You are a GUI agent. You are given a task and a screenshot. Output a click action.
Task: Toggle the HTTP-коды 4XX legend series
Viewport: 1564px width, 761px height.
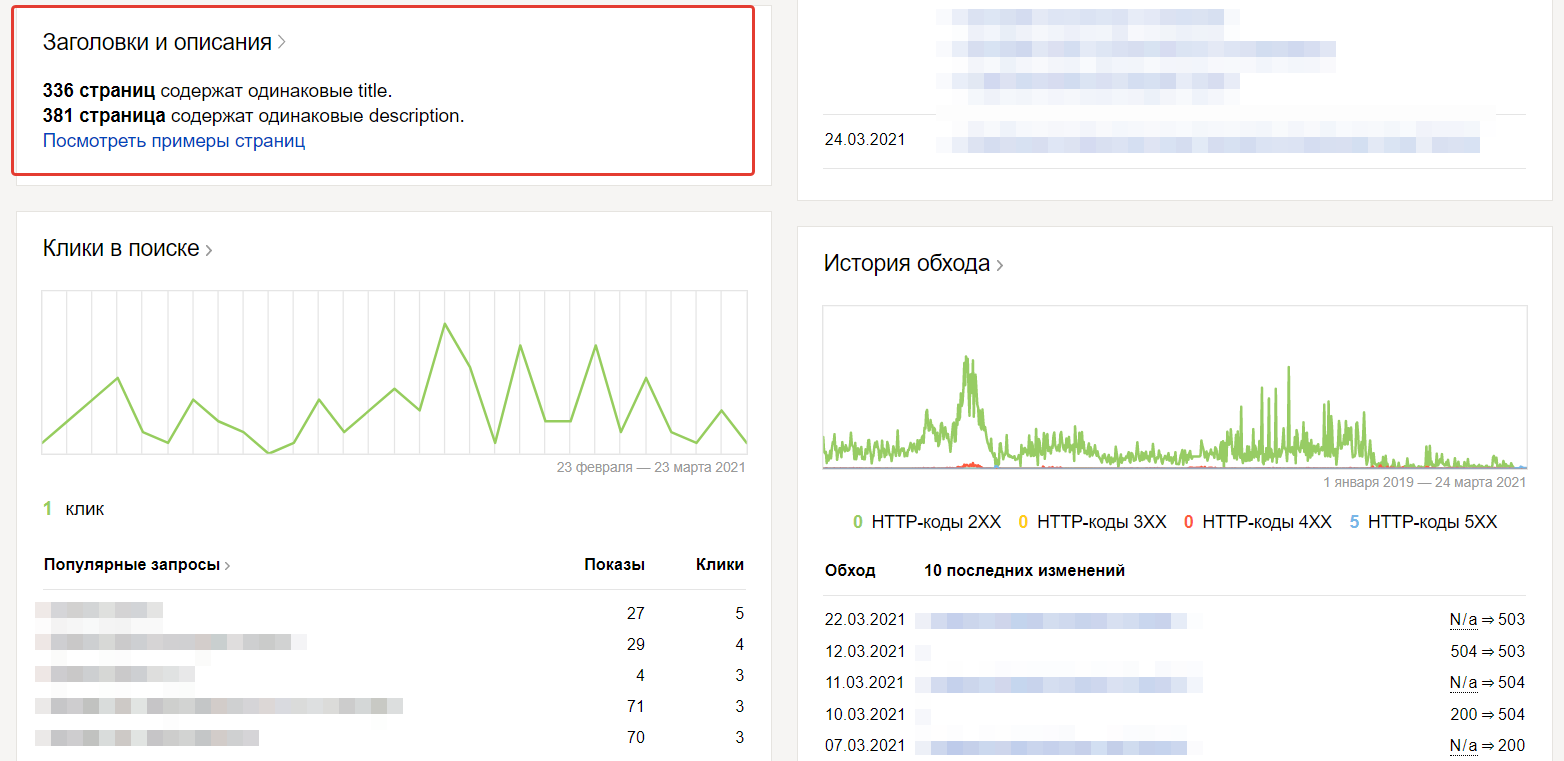pyautogui.click(x=1257, y=521)
